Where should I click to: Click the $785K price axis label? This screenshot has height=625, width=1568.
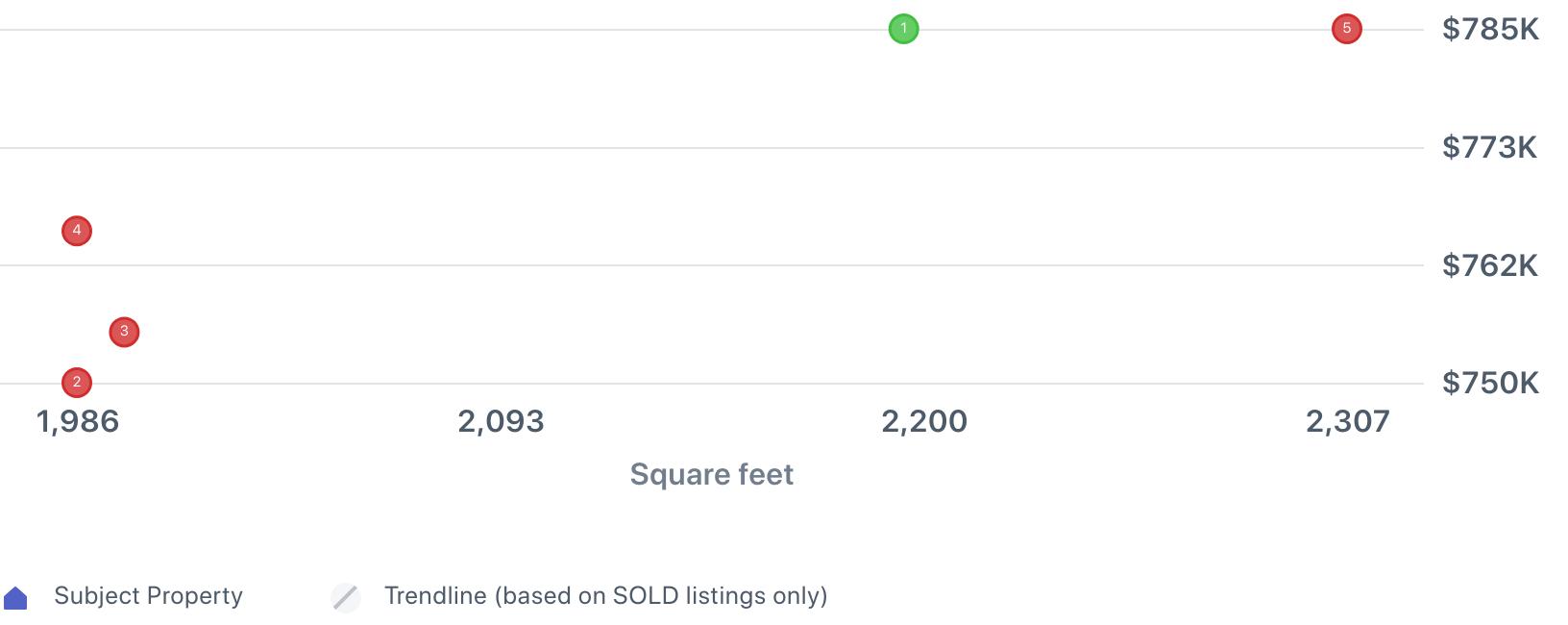[1490, 30]
